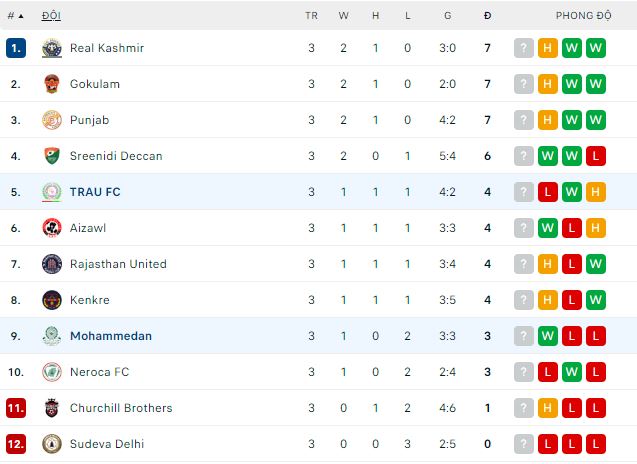The height and width of the screenshot is (464, 637).
Task: Open the Neroca FC team link
Action: [x=99, y=372]
